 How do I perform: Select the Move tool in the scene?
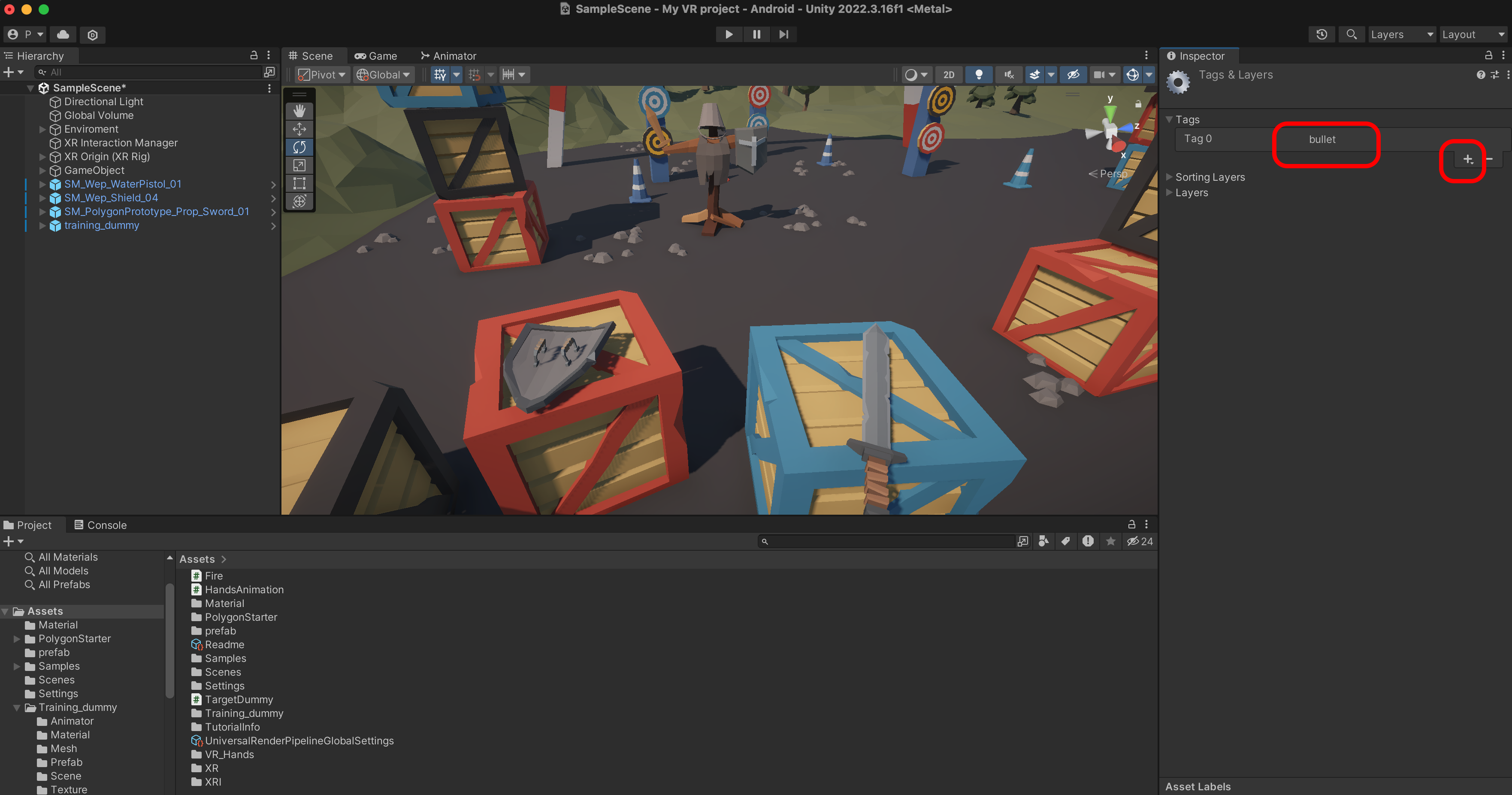click(x=299, y=129)
